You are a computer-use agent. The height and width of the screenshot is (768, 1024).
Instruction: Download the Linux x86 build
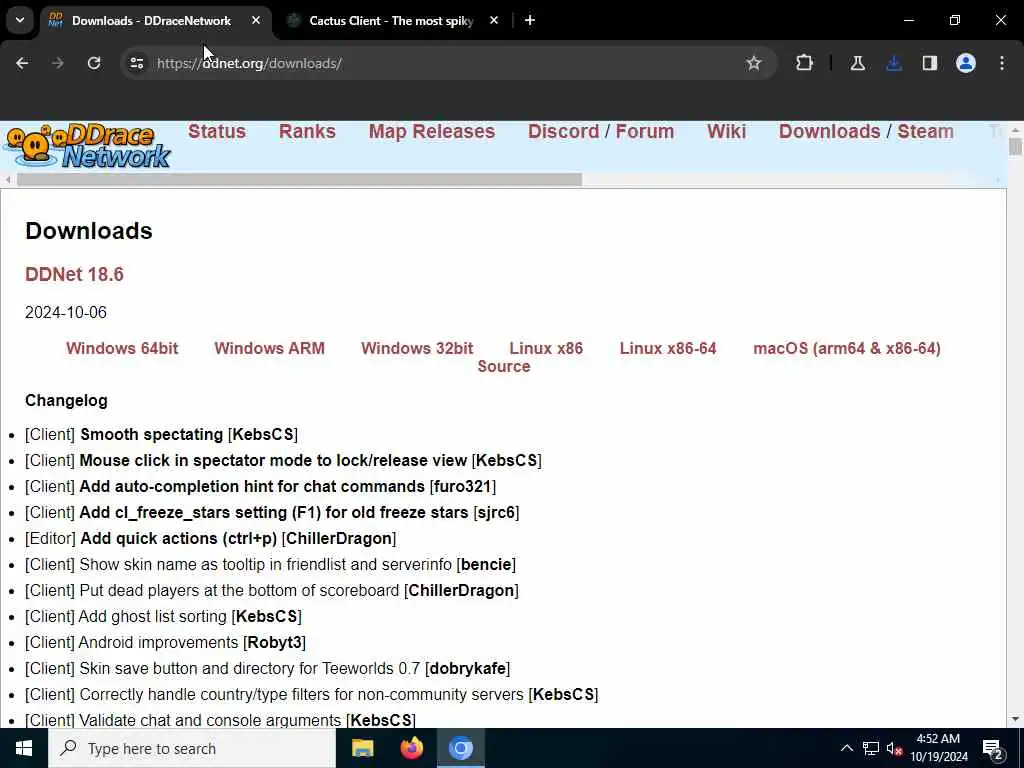click(546, 348)
